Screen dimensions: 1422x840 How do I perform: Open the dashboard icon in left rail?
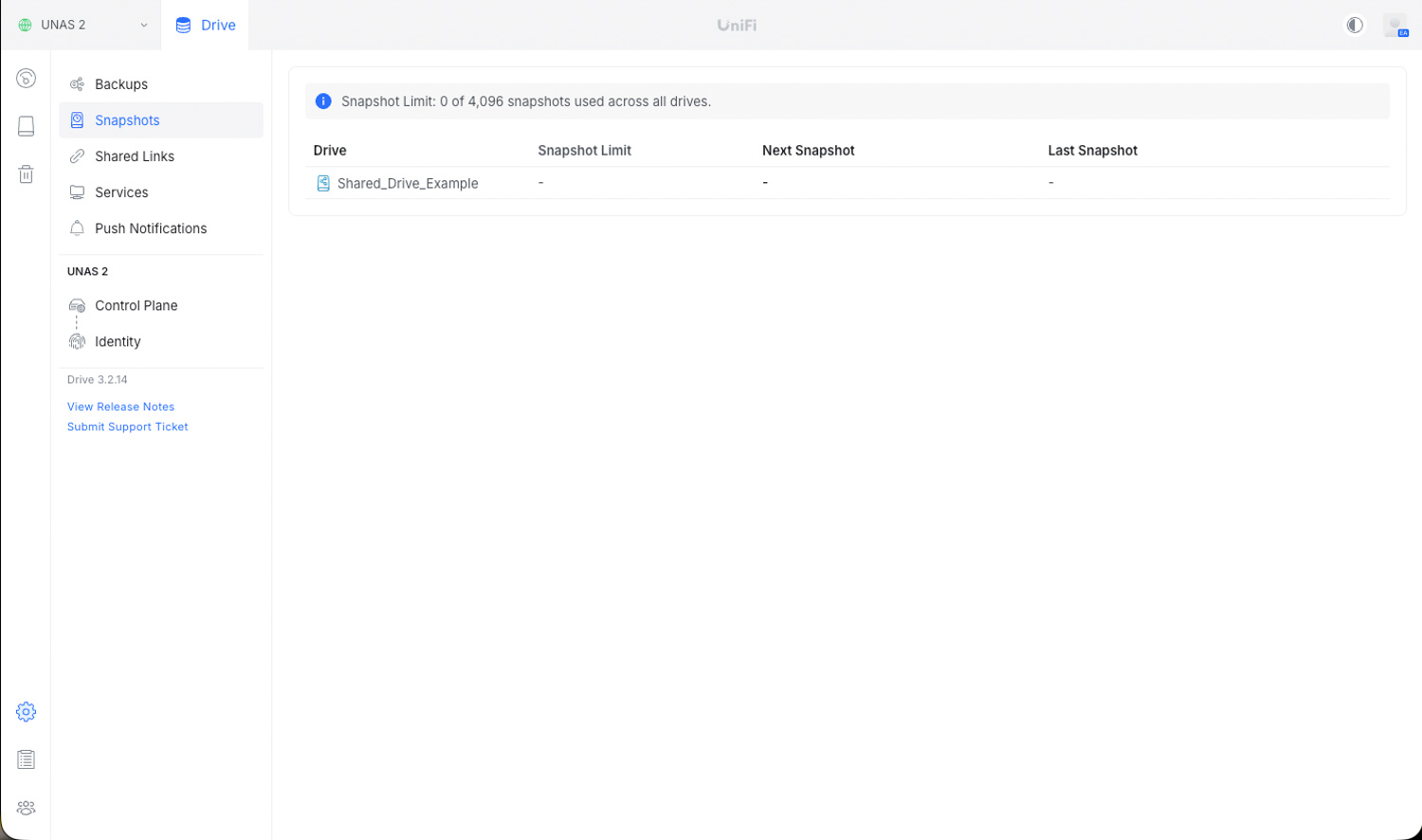[x=26, y=79]
